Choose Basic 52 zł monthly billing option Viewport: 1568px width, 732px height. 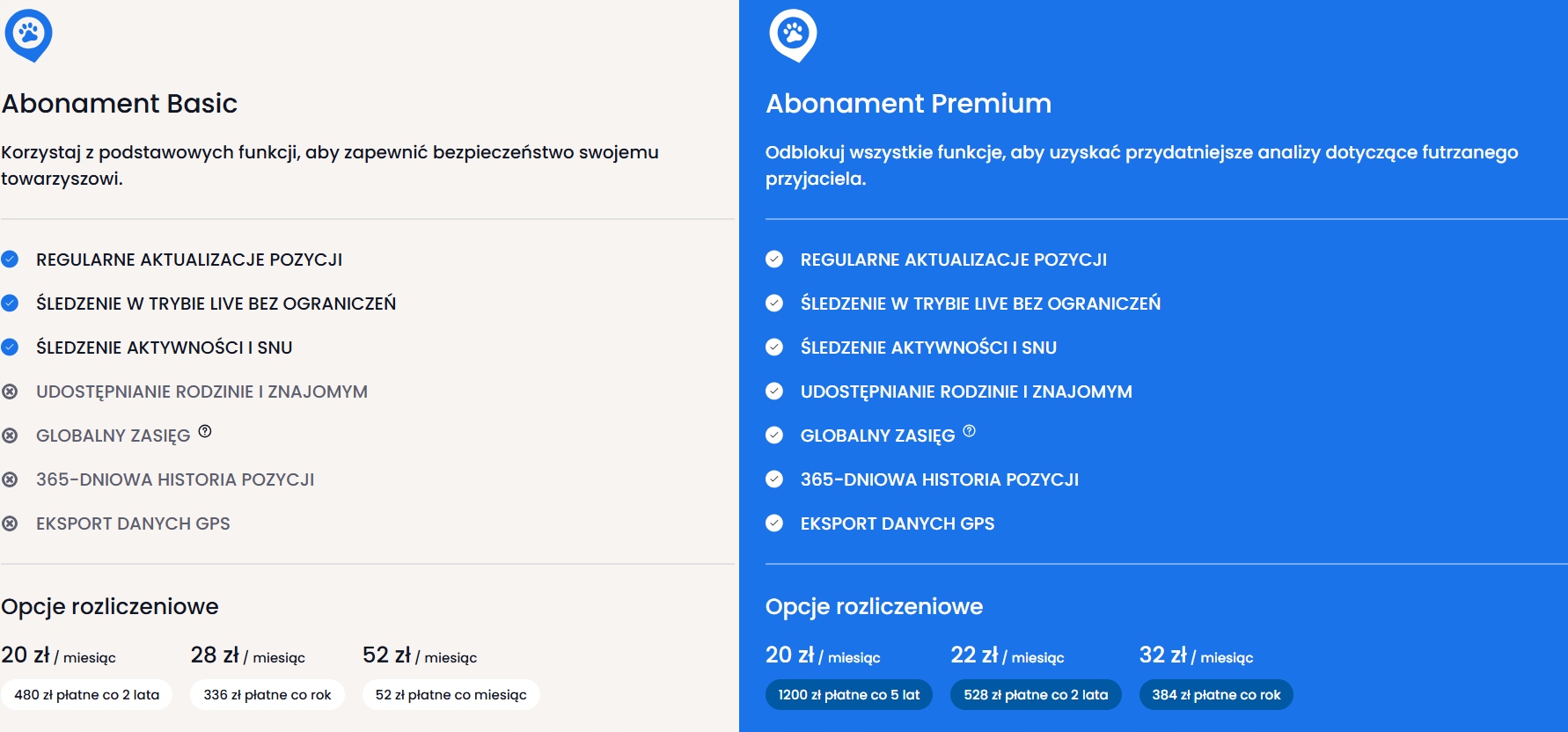[x=451, y=694]
